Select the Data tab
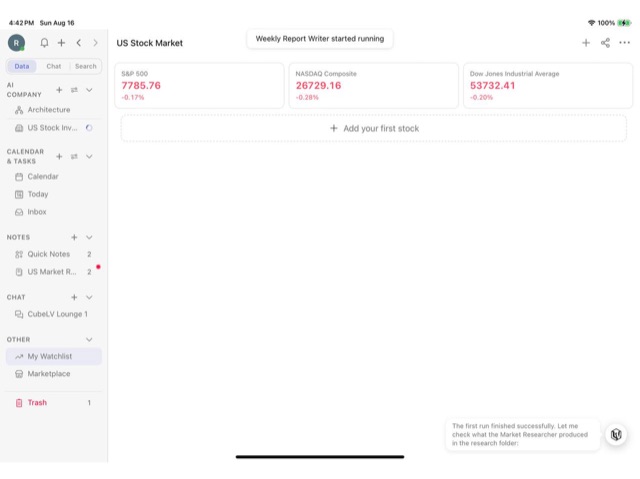The width and height of the screenshot is (640, 479). pos(22,66)
